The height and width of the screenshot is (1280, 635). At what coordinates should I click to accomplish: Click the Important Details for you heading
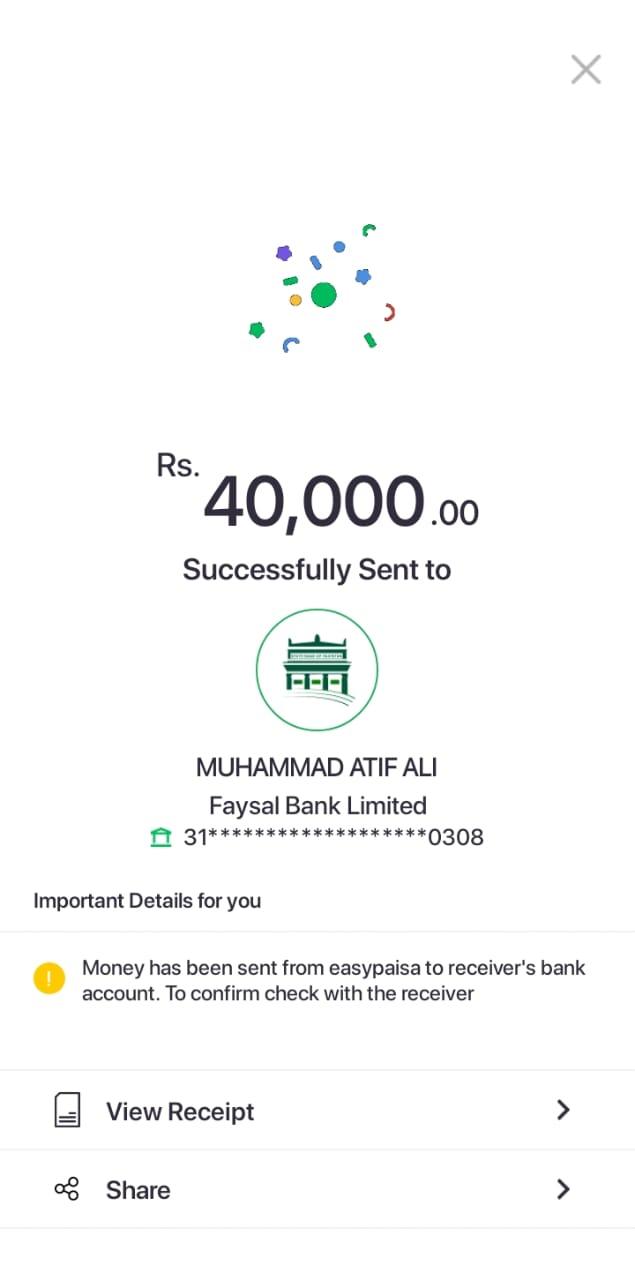point(147,900)
